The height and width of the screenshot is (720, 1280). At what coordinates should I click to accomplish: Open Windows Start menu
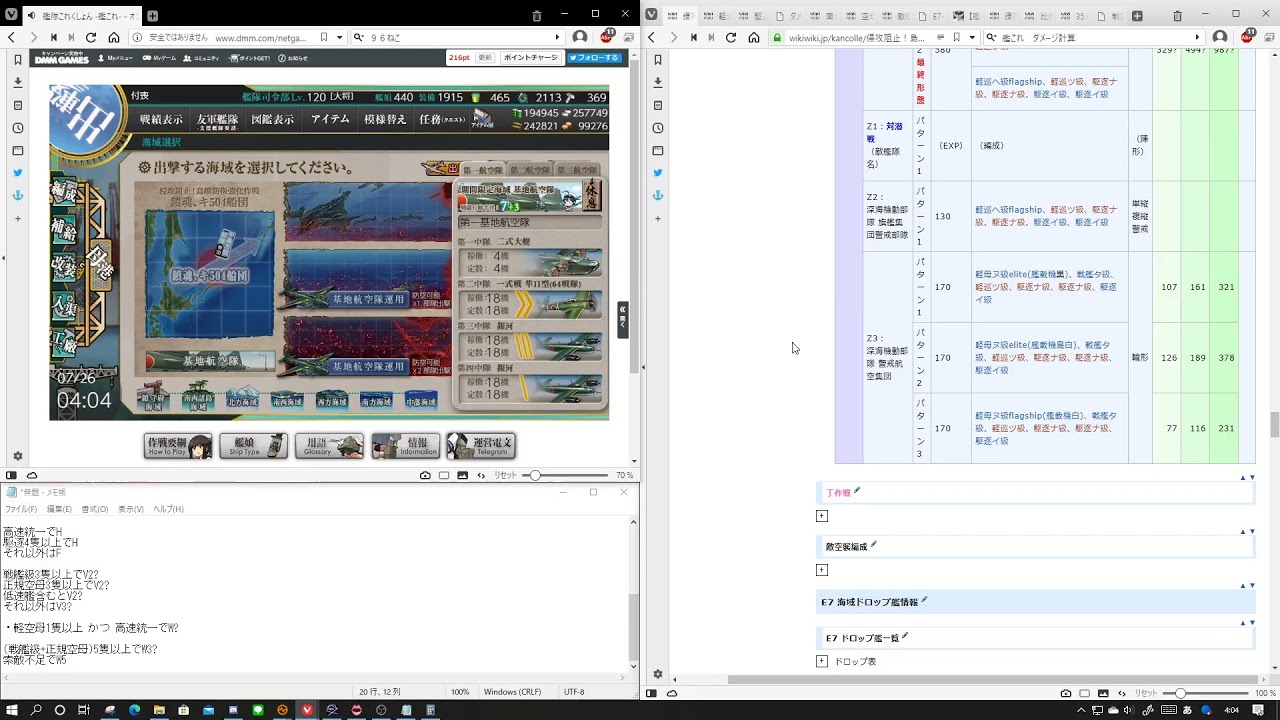point(11,710)
